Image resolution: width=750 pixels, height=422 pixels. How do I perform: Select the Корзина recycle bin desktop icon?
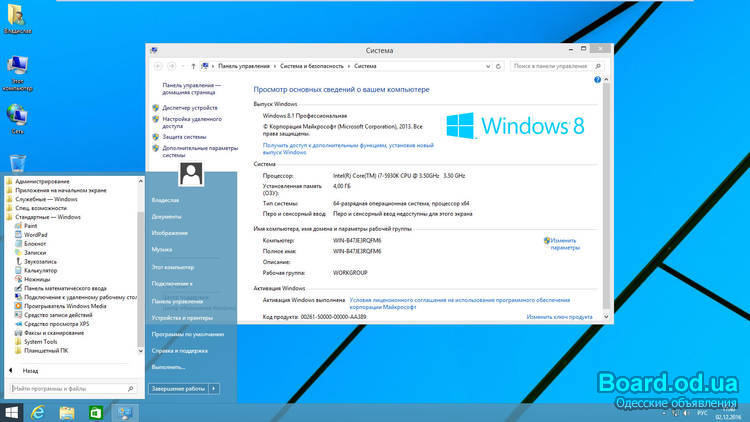point(18,163)
